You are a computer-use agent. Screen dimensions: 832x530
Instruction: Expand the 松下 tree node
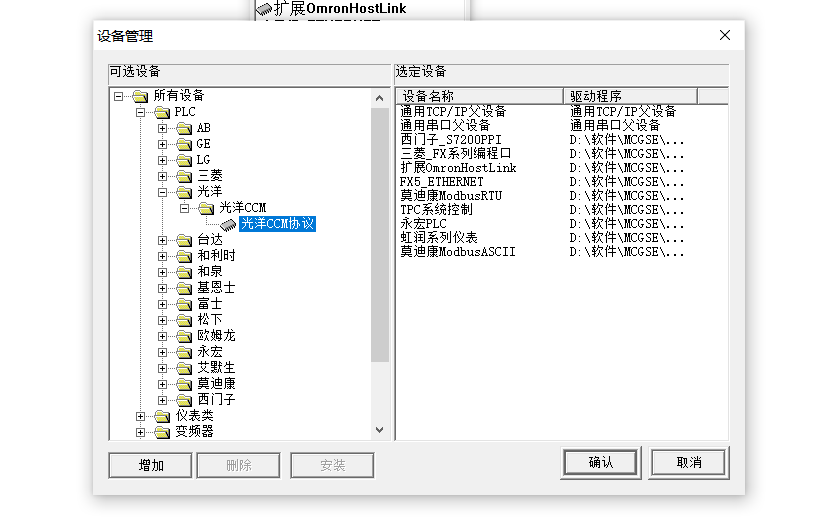tap(163, 320)
